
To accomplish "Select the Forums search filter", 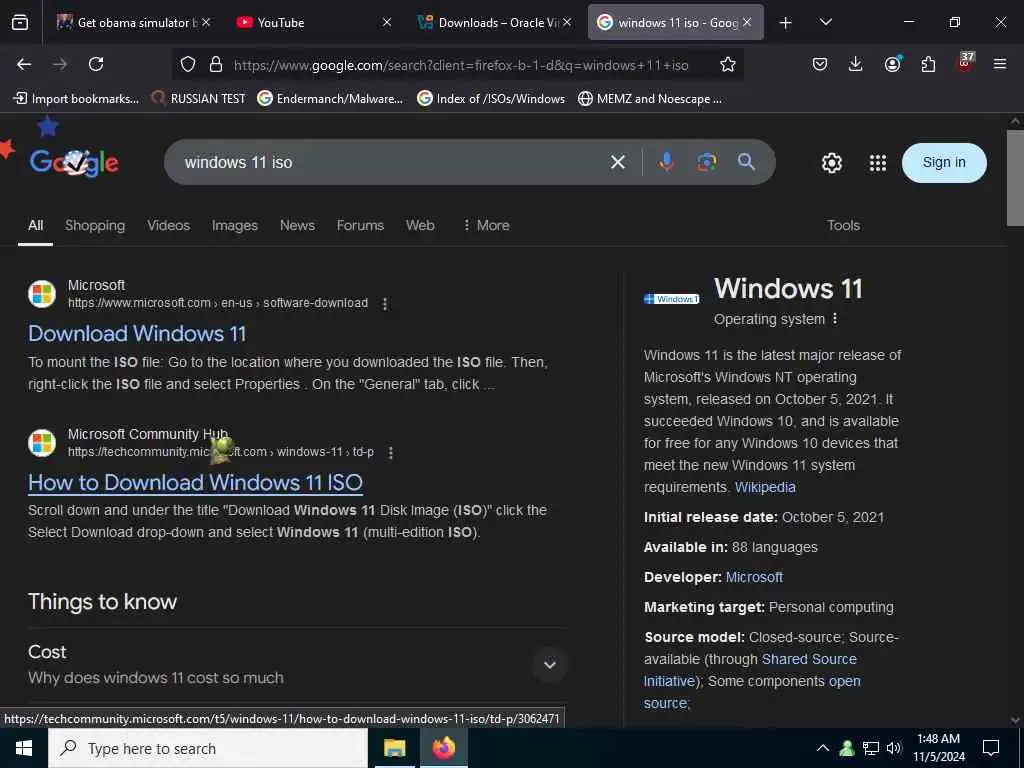I will [x=360, y=225].
